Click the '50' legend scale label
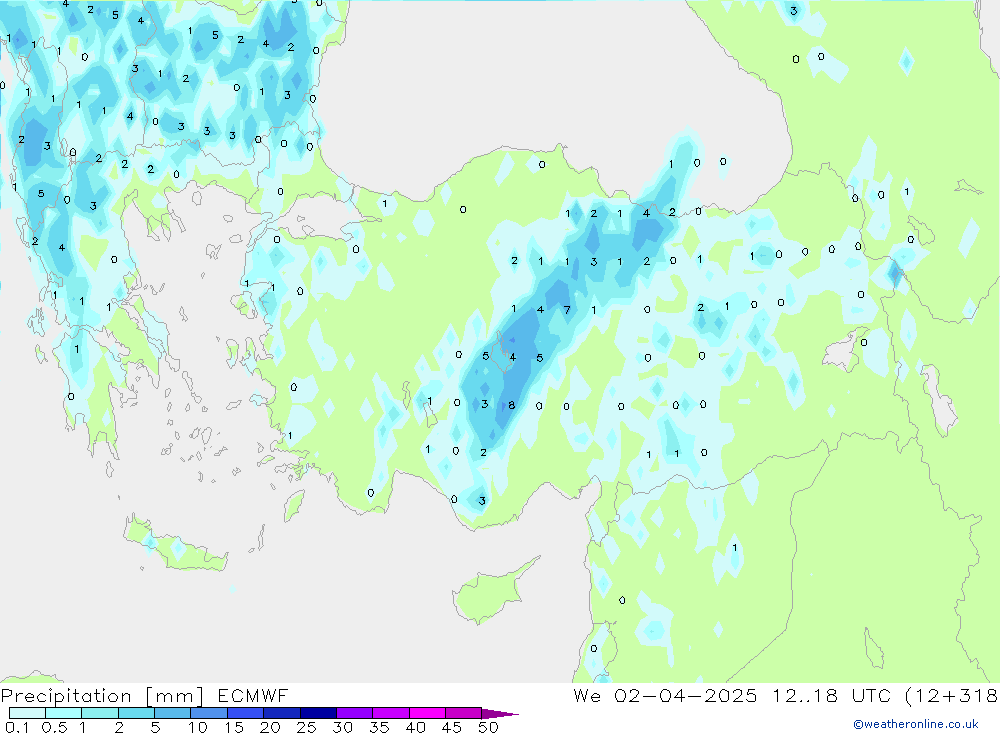Image resolution: width=1000 pixels, height=733 pixels. (489, 727)
